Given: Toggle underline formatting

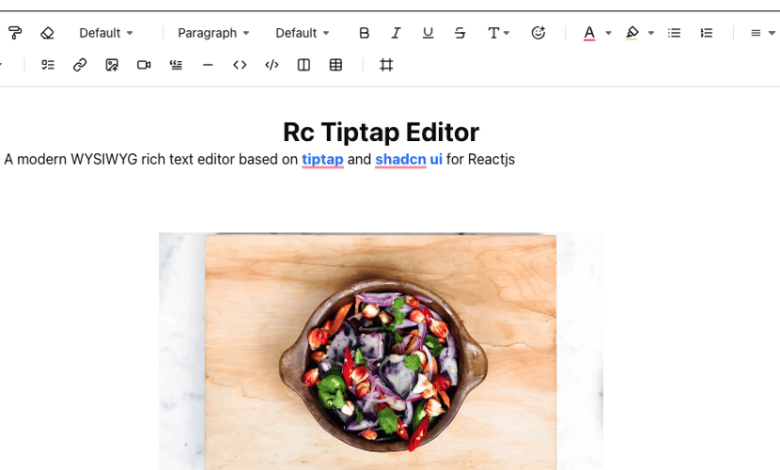Looking at the screenshot, I should click(x=428, y=33).
